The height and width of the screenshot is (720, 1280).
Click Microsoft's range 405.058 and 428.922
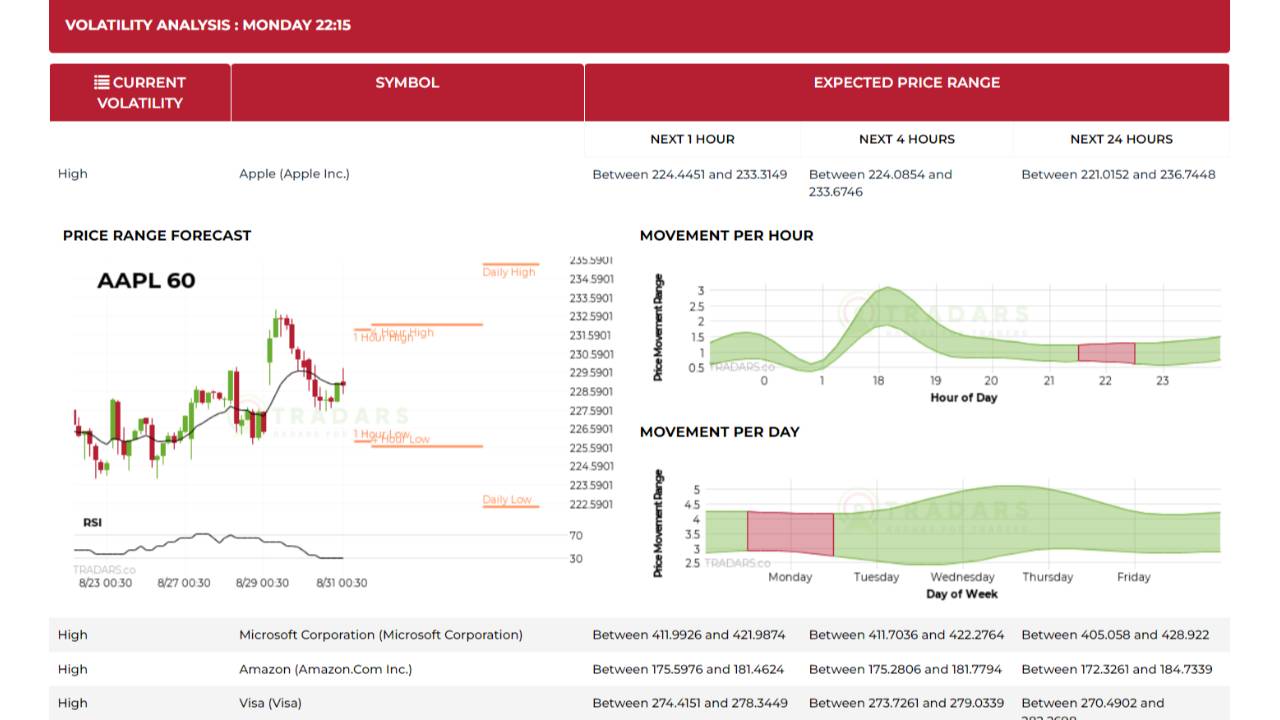1115,635
